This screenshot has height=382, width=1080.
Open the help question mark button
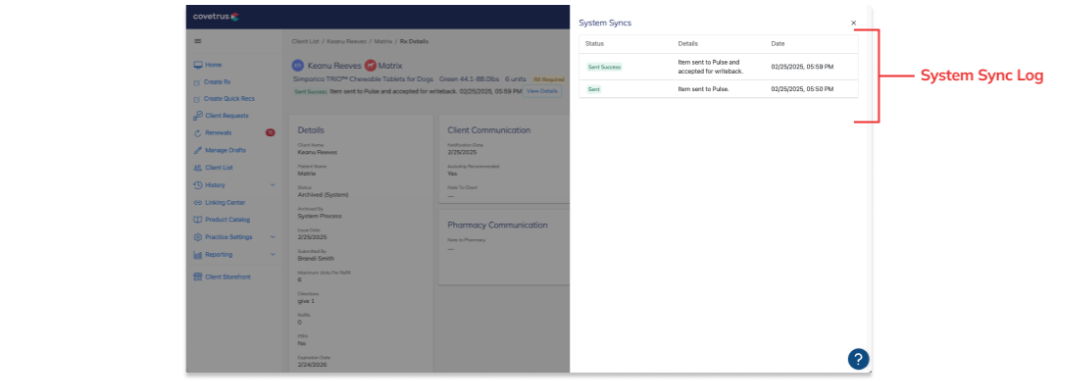pyautogui.click(x=858, y=359)
